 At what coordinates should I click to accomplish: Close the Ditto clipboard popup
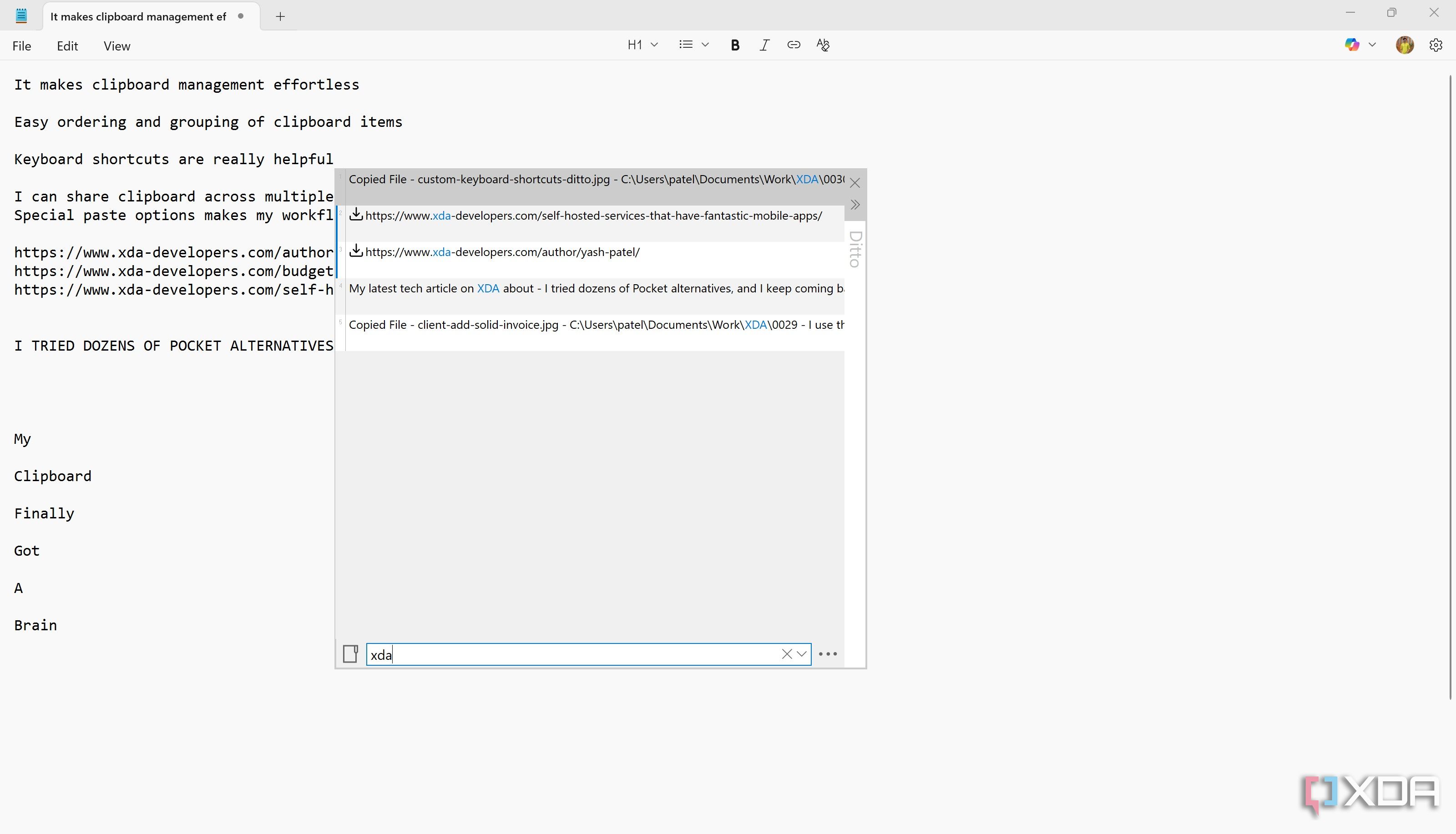click(855, 183)
